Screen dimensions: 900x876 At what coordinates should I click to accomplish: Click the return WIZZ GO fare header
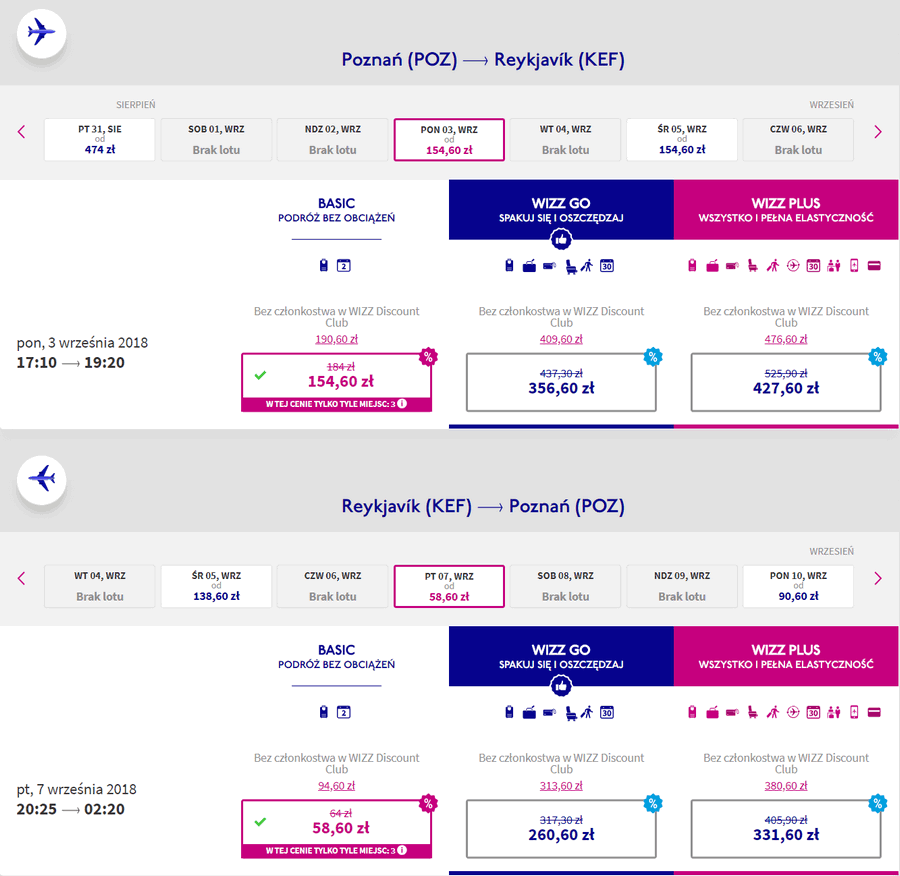click(561, 656)
